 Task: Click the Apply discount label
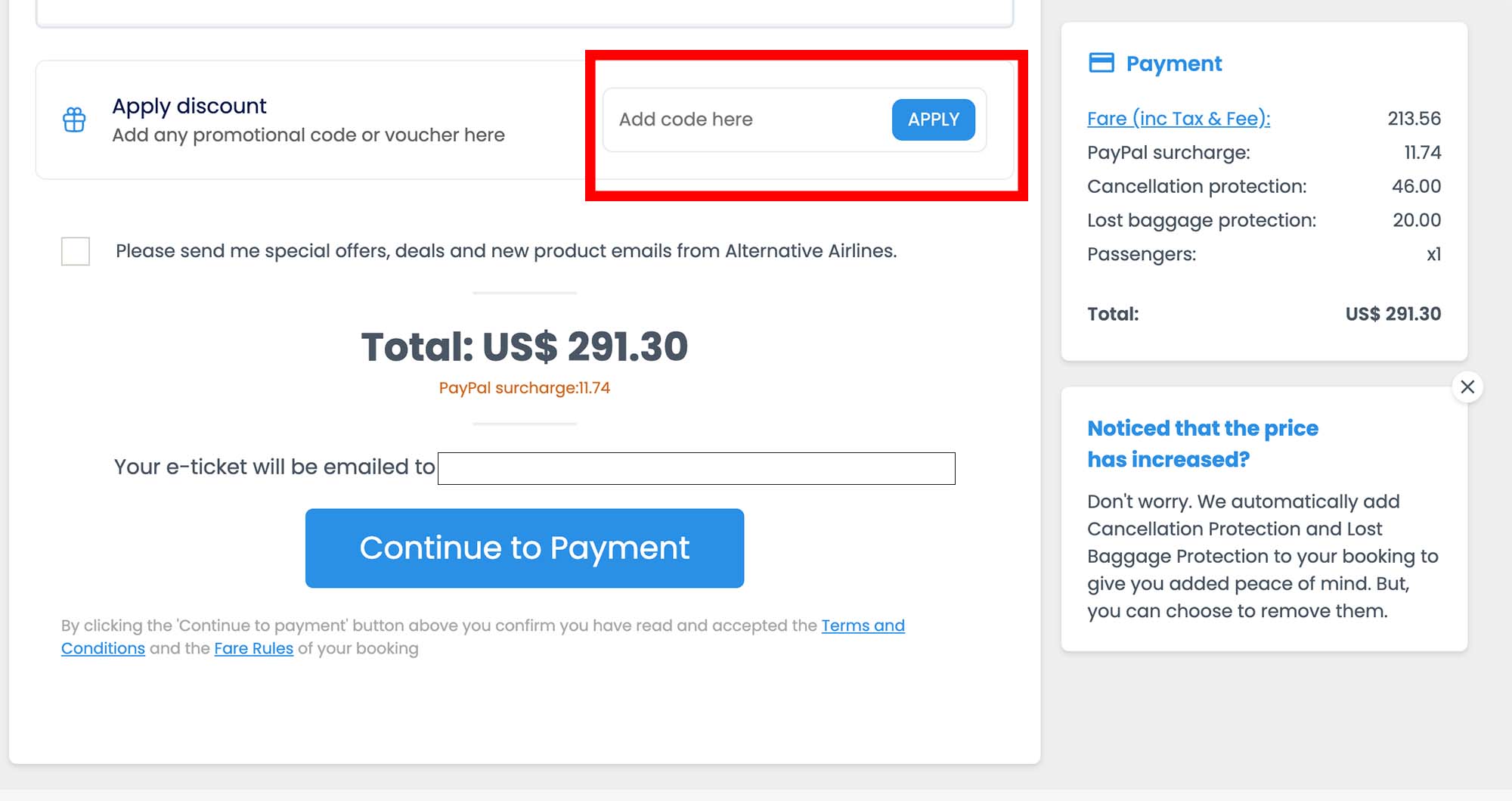[x=189, y=106]
